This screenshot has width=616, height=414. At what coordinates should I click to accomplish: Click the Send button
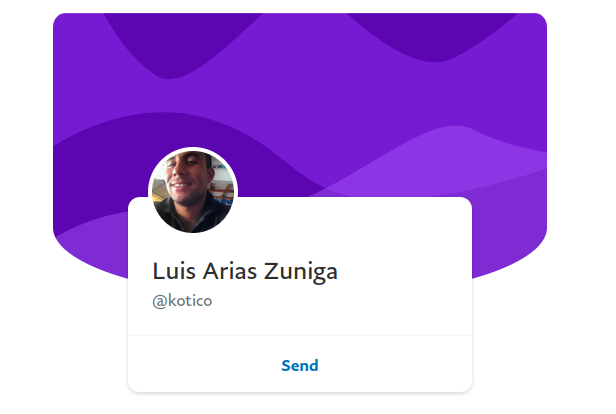click(300, 365)
